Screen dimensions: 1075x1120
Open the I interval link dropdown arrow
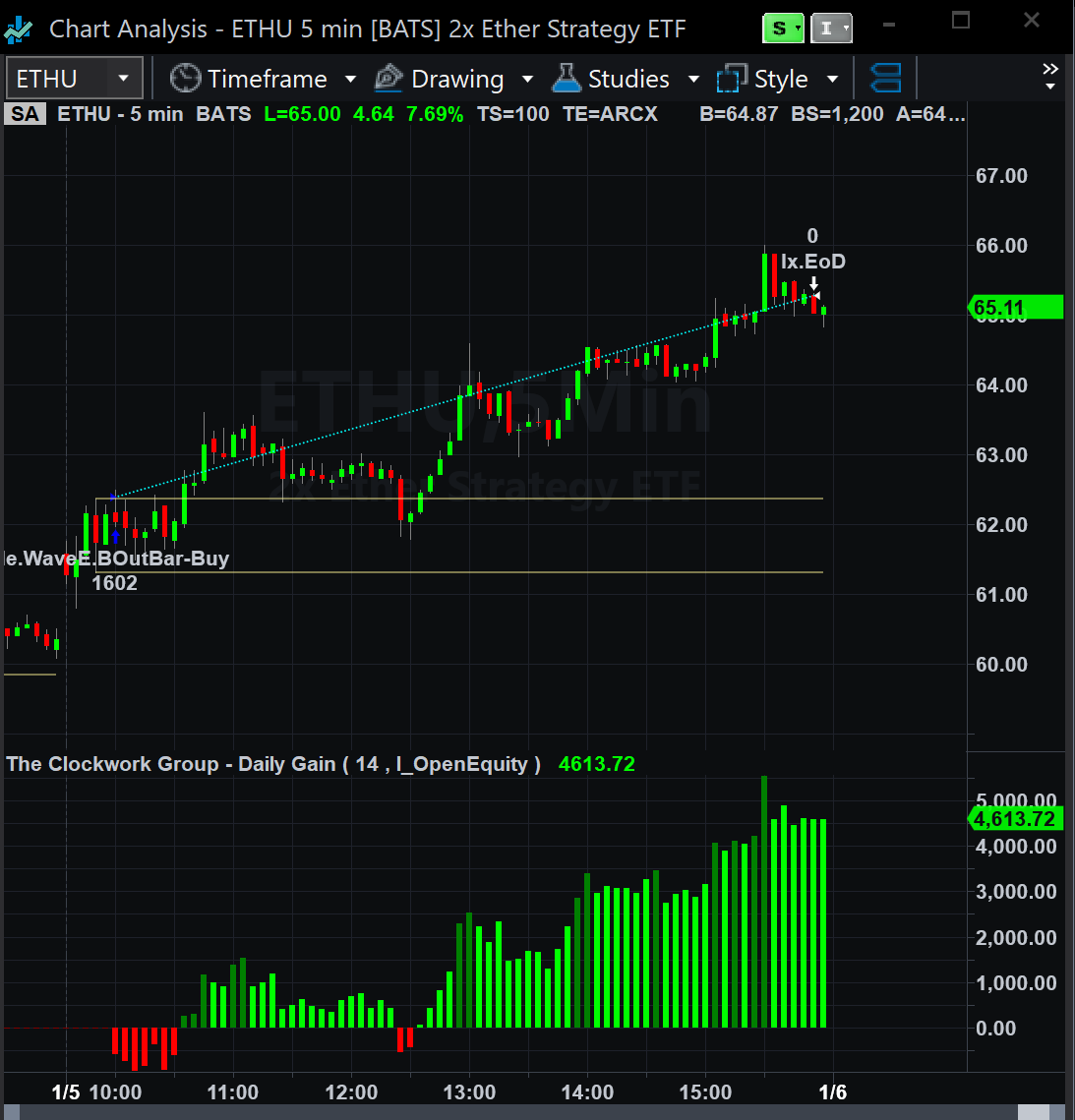tap(846, 29)
